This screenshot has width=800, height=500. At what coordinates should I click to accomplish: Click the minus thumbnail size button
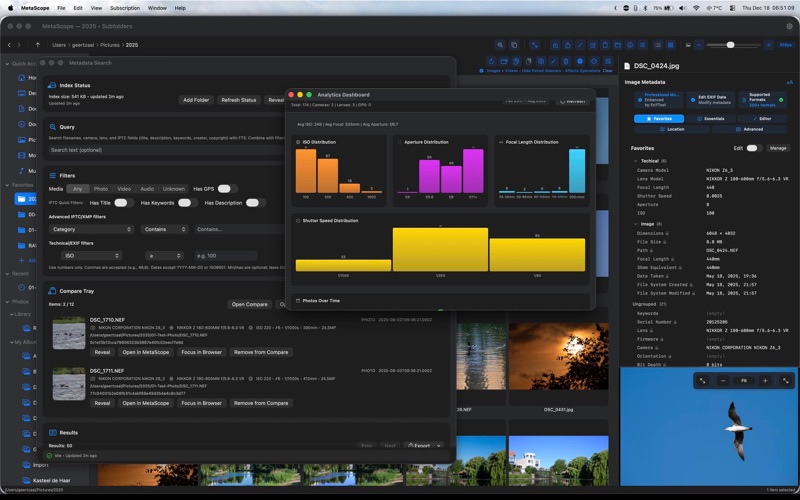click(699, 45)
